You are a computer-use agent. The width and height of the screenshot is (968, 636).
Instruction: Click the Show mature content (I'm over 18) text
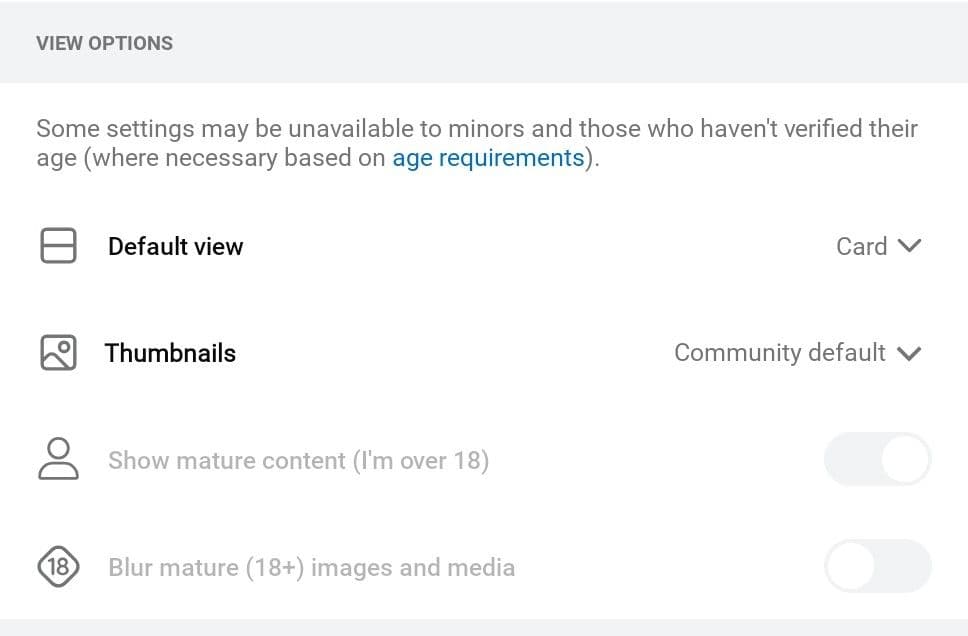[297, 460]
